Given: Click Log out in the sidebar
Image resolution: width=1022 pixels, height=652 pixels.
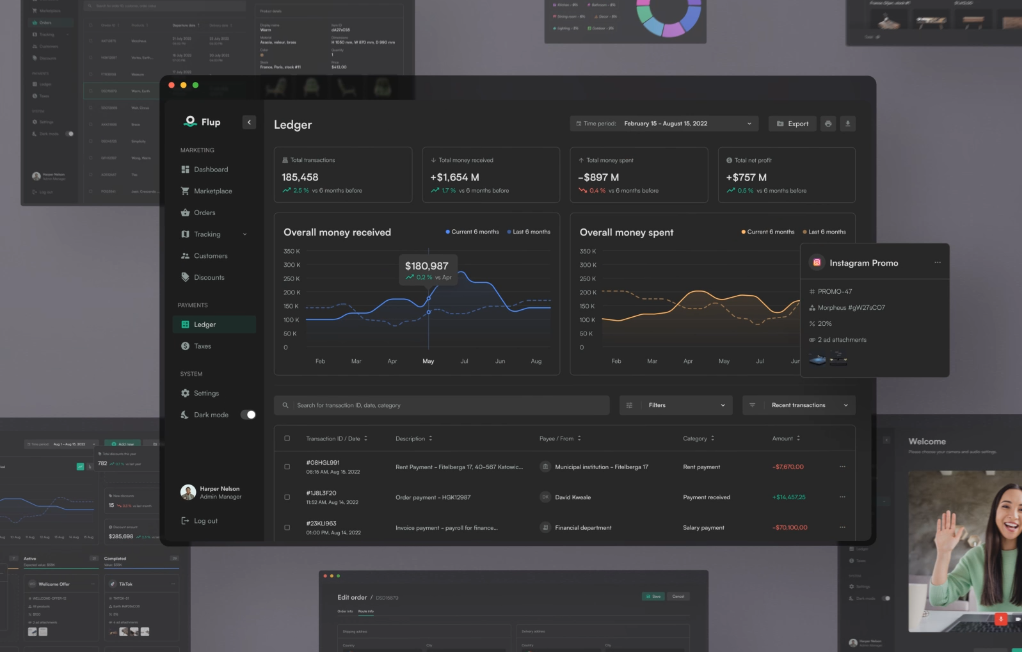Looking at the screenshot, I should pyautogui.click(x=205, y=521).
